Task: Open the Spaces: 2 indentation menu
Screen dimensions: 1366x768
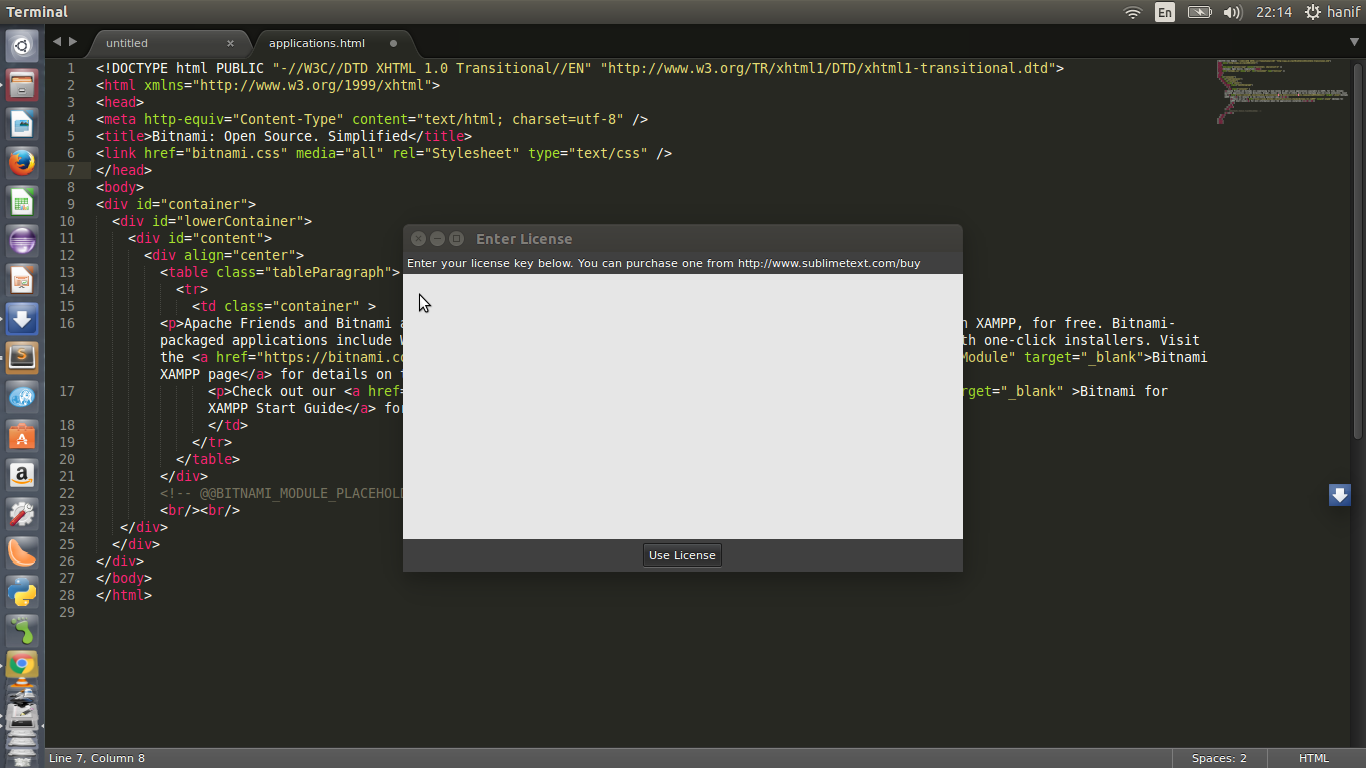Action: 1219,758
